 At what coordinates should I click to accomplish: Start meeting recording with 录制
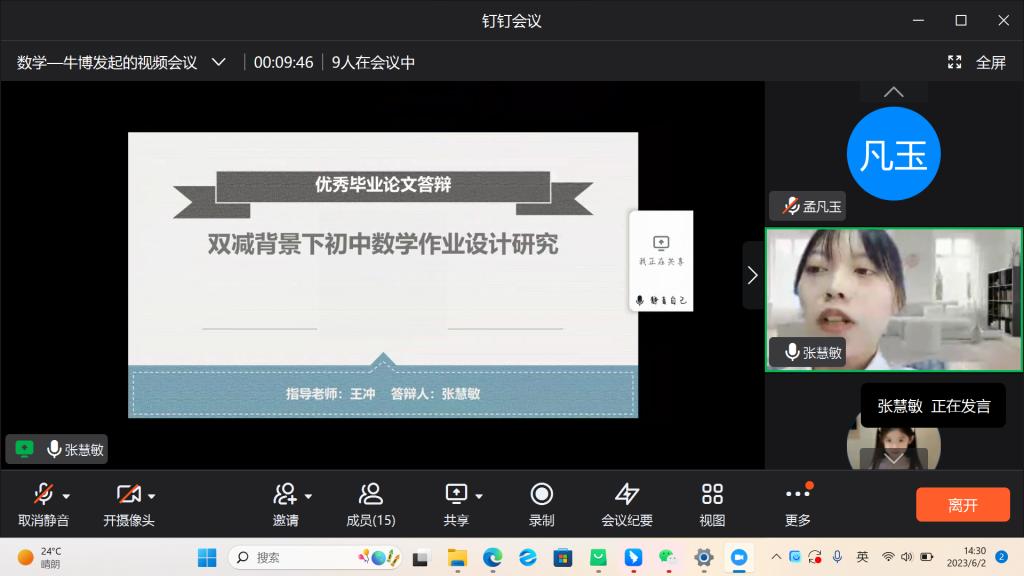tap(541, 495)
